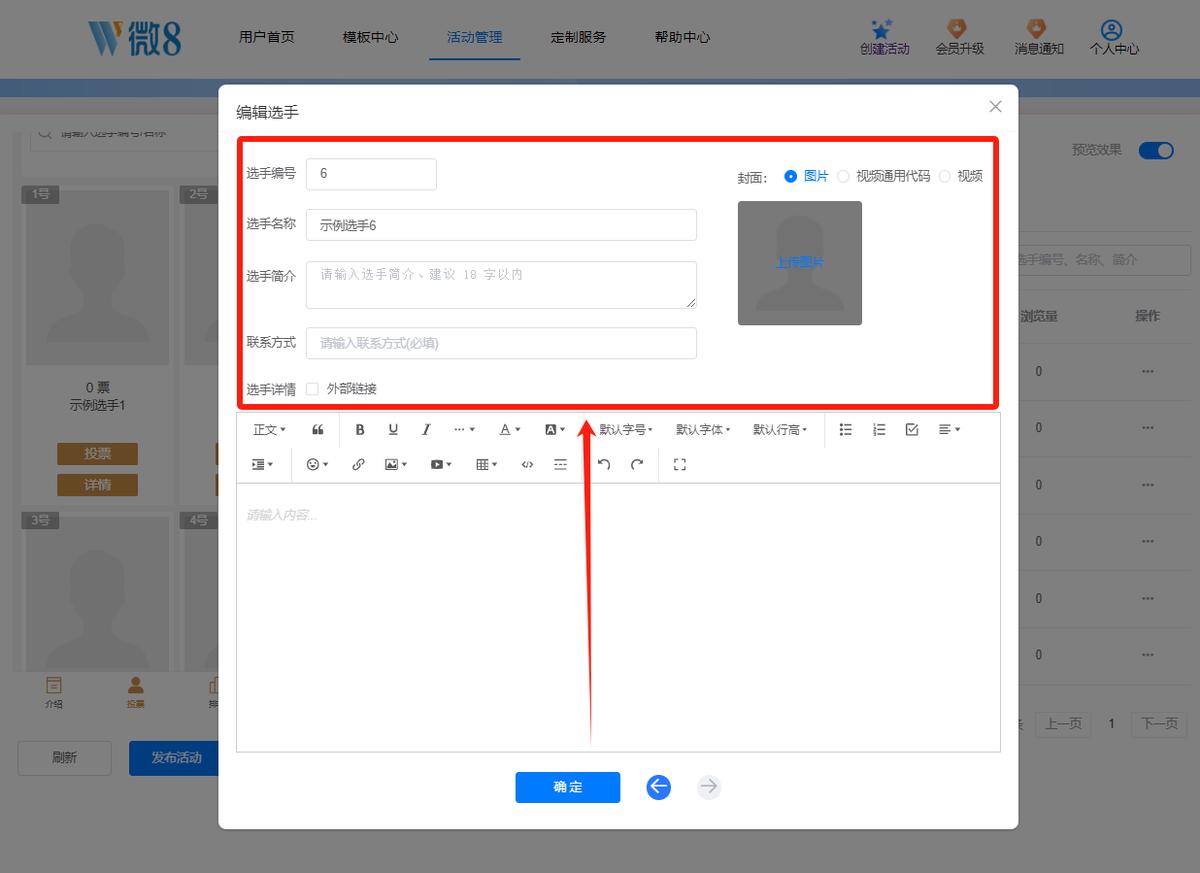The image size is (1200, 873).
Task: Insert a to-do checklist in editor
Action: pos(912,429)
